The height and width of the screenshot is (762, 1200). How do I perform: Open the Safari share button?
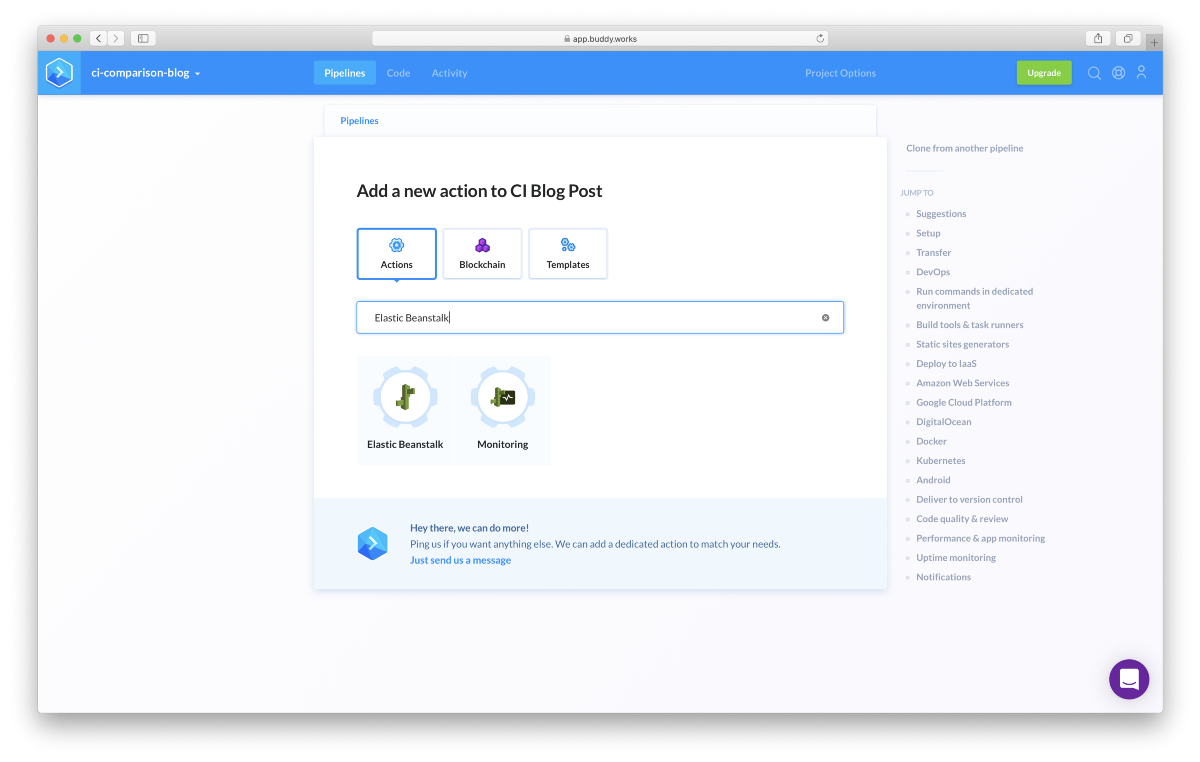coord(1098,38)
